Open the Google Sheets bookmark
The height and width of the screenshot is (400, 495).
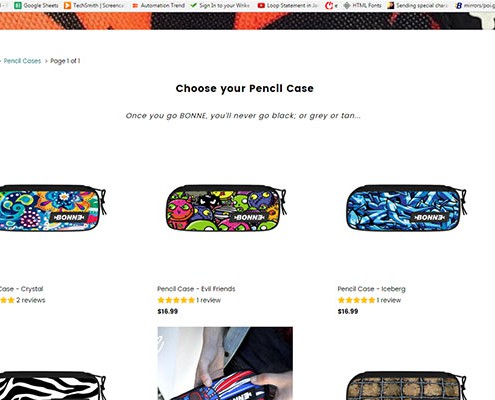coord(36,5)
